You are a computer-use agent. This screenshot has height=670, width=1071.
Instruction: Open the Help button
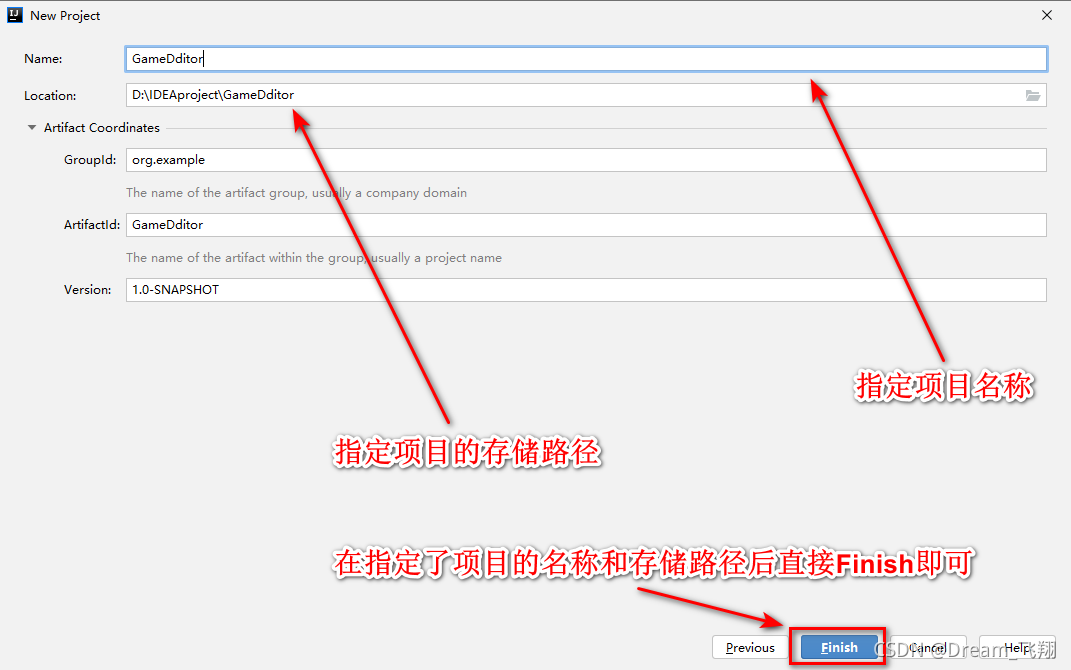pos(1017,647)
